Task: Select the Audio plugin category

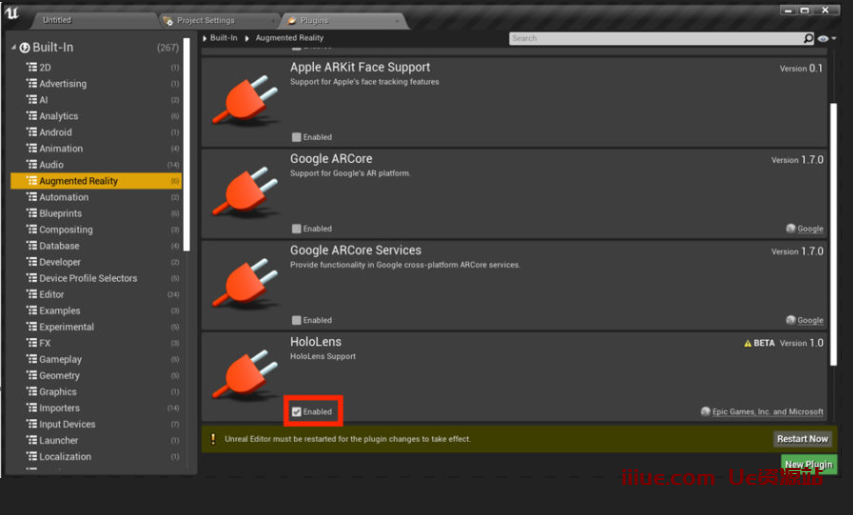Action: (x=51, y=165)
